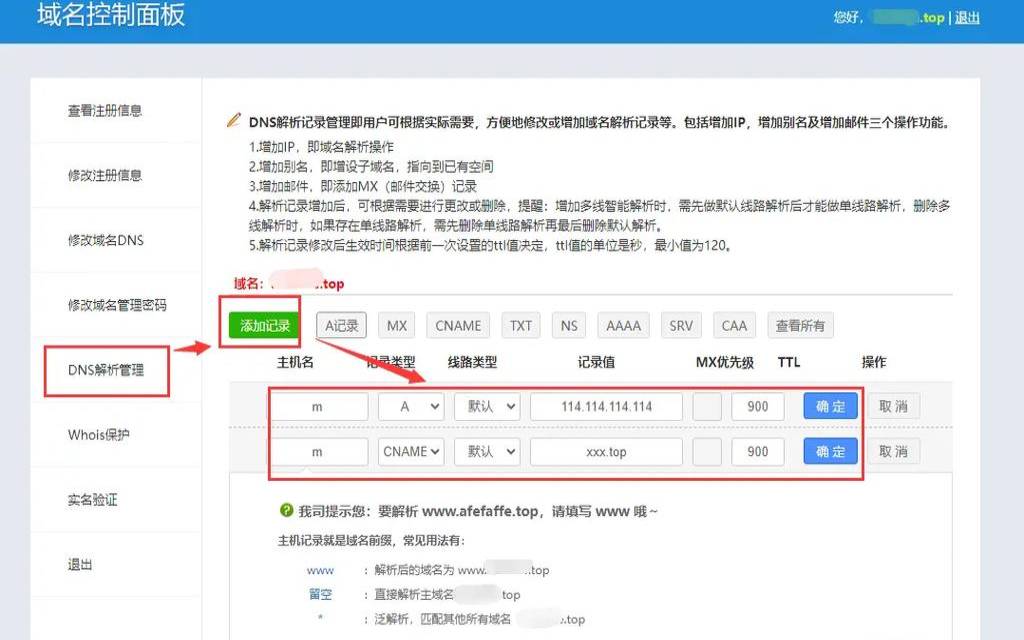Select the TXT record filter
1024x640 pixels.
(x=520, y=325)
